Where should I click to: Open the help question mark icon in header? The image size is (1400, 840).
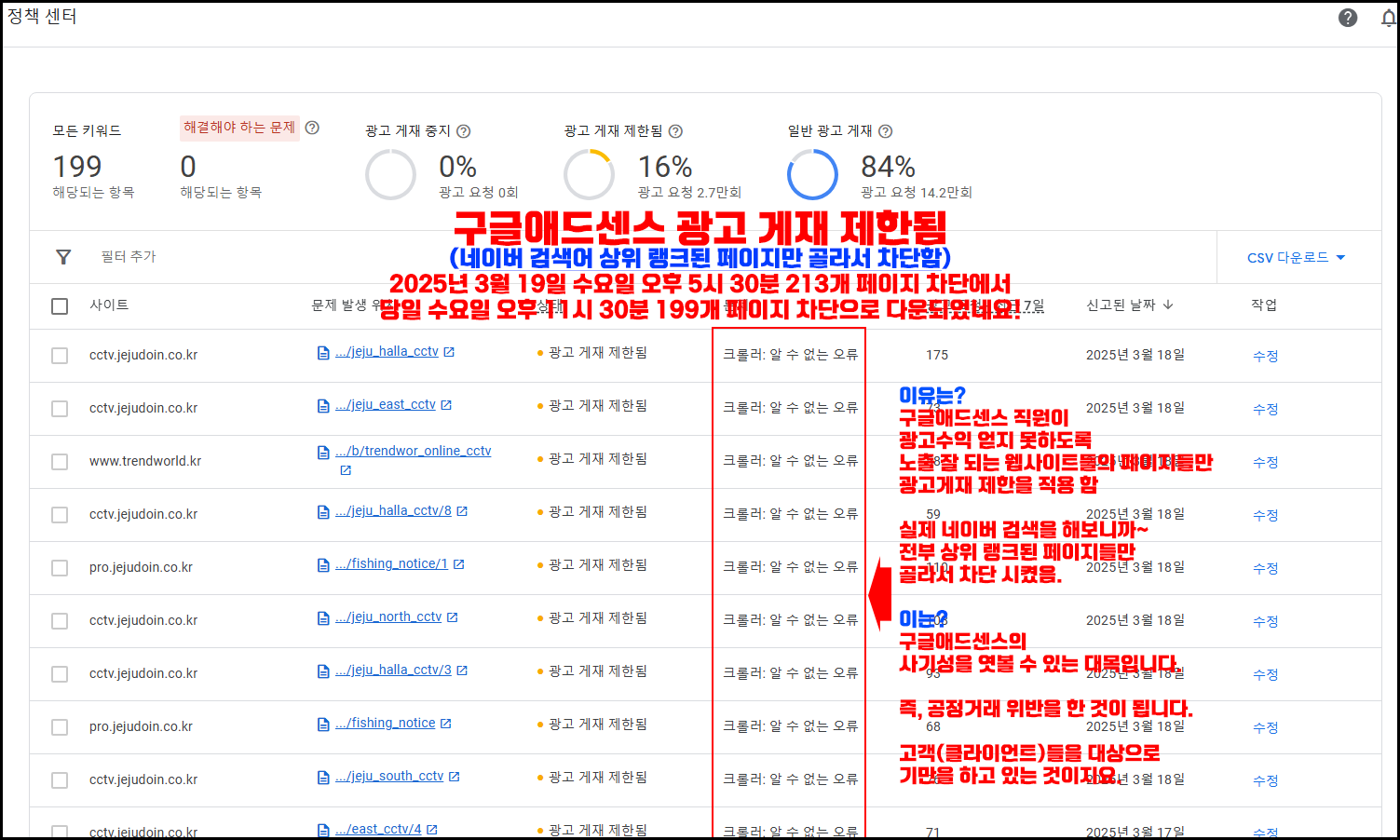point(1348,18)
